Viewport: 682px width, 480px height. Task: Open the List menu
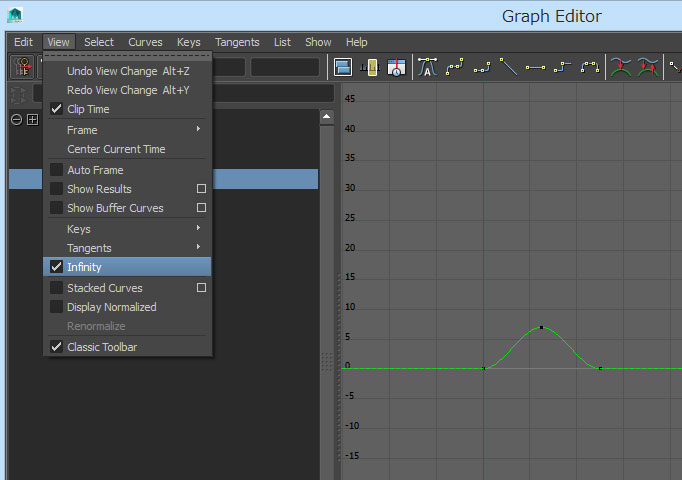pos(282,42)
